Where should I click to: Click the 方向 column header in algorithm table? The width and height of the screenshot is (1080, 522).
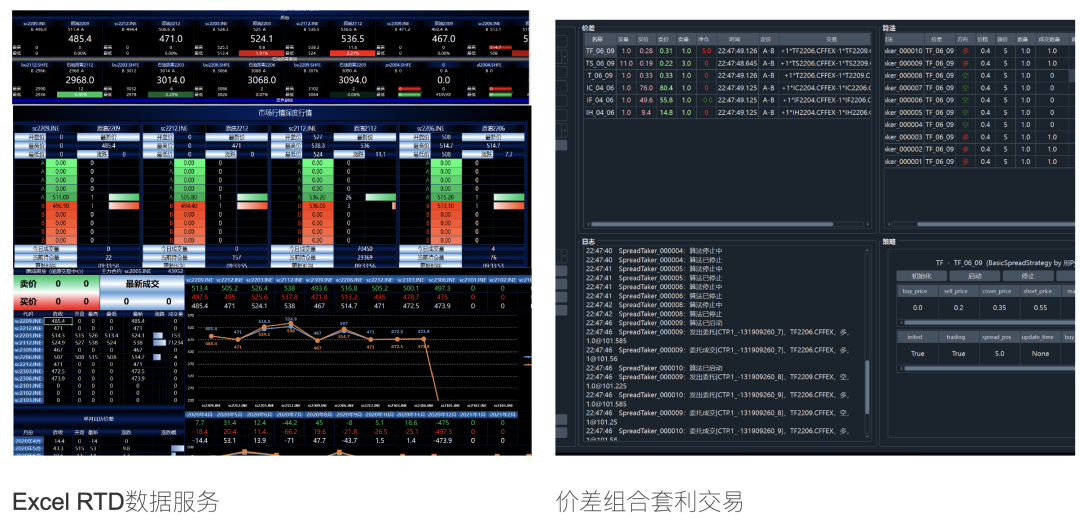[964, 39]
